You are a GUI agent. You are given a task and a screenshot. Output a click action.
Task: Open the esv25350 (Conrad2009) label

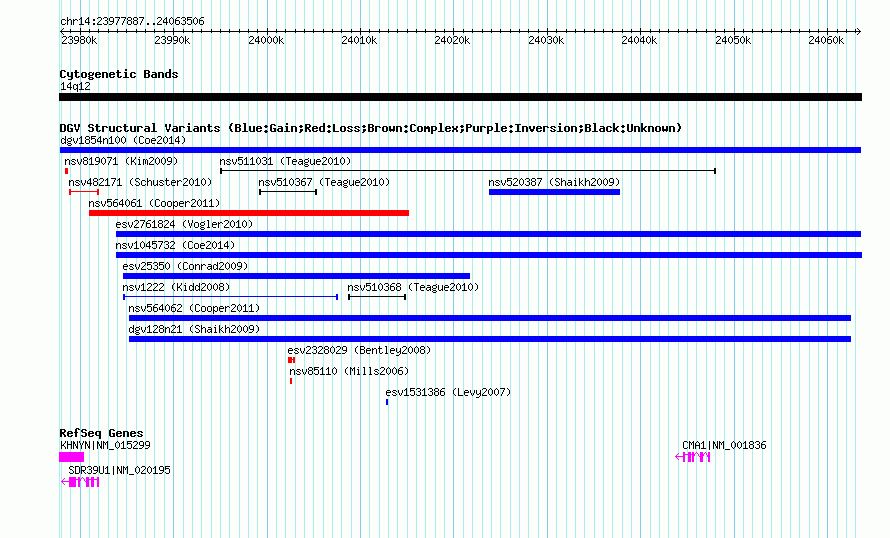click(x=186, y=266)
